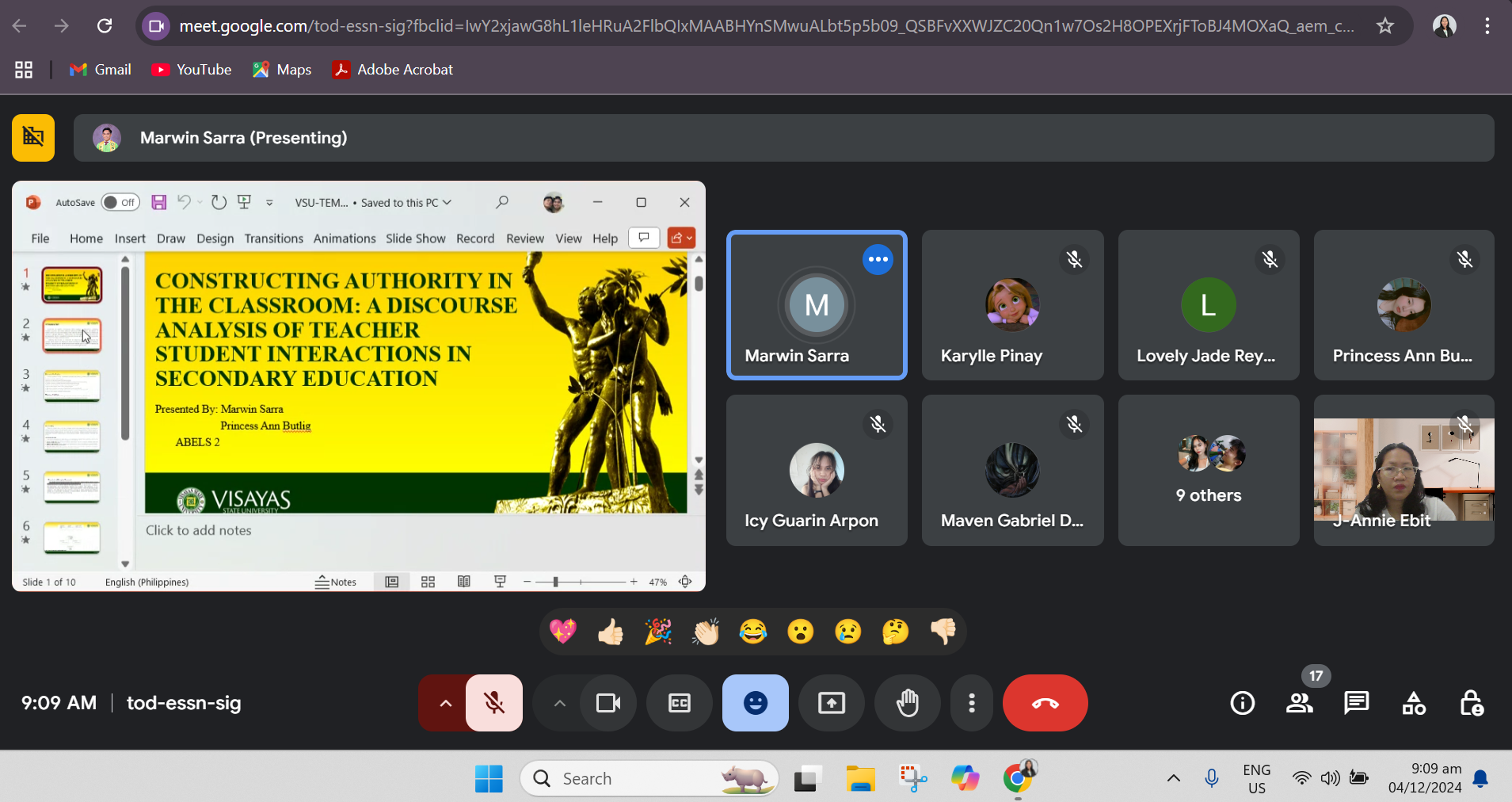Expand audio settings arrow beside microphone
Screen dimensions: 1512x802
[445, 703]
